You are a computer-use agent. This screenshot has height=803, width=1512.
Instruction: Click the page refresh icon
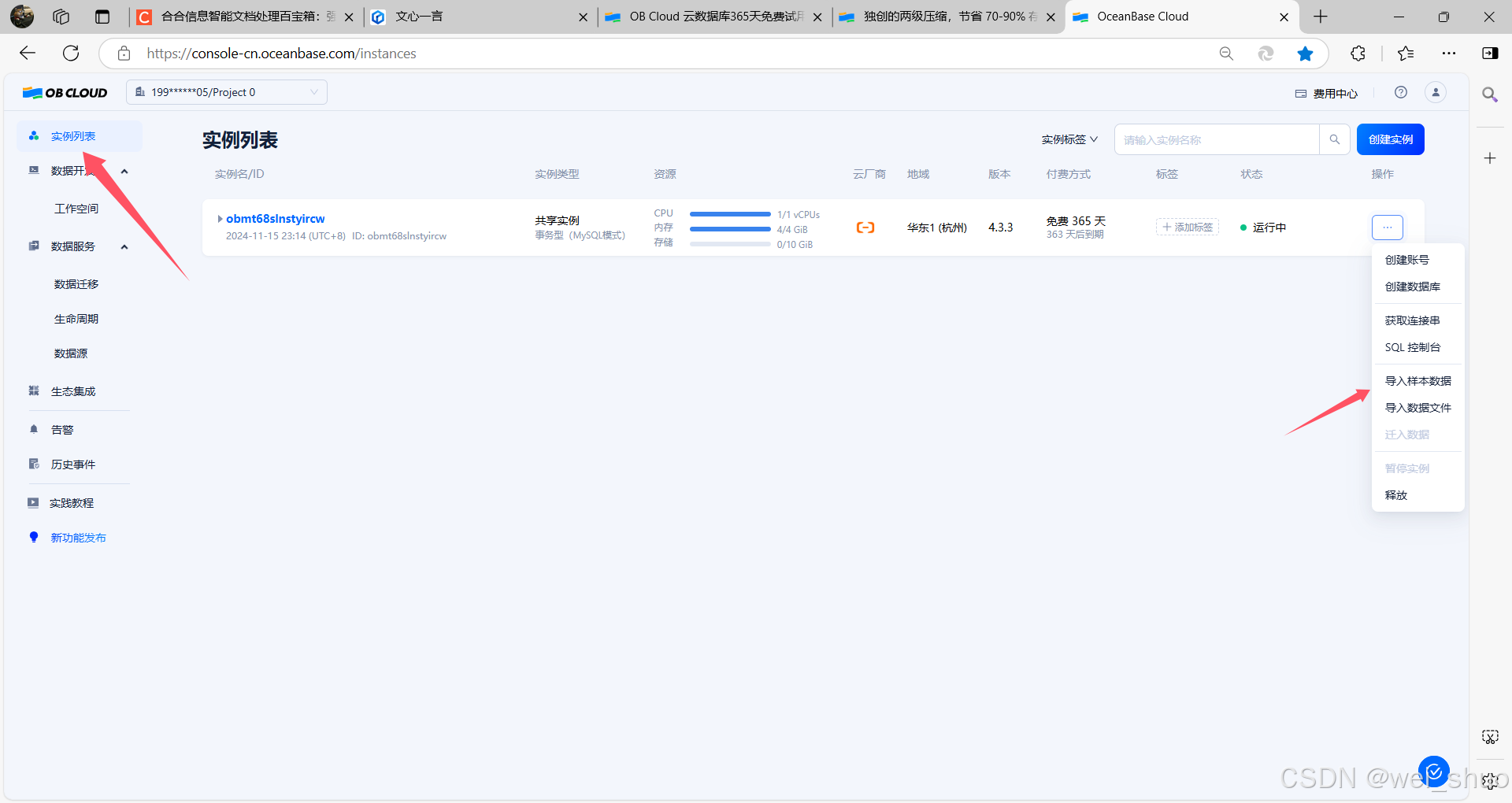tap(71, 54)
